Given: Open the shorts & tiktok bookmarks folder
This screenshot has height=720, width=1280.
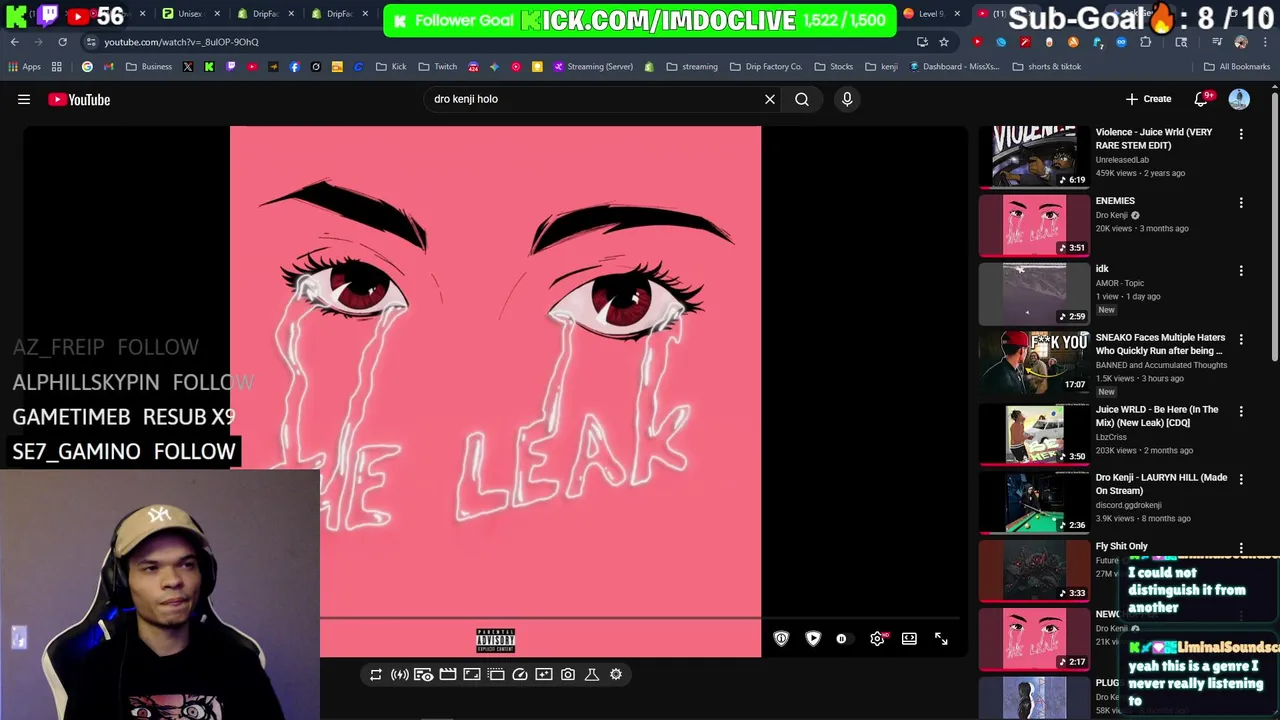Looking at the screenshot, I should point(1046,67).
